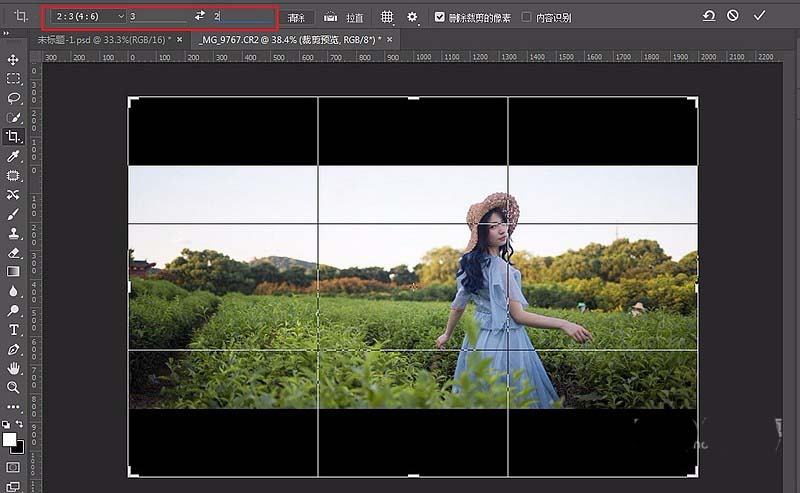Select the Move tool

click(13, 60)
